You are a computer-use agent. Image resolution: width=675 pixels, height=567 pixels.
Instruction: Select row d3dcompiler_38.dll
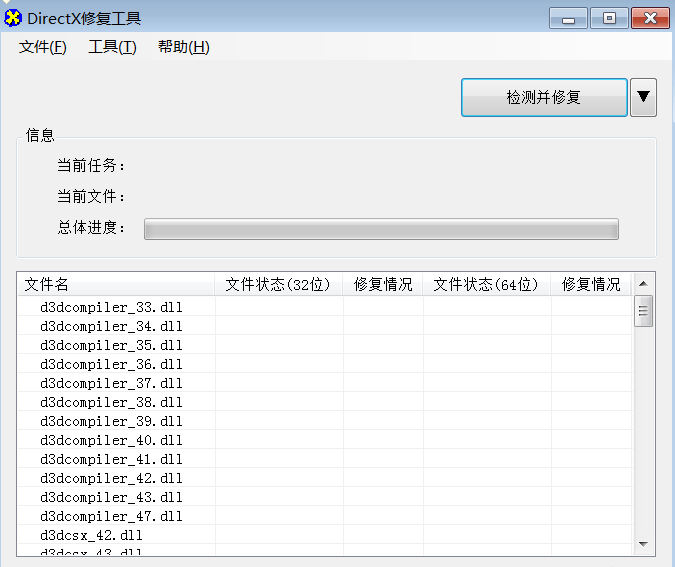coord(325,402)
